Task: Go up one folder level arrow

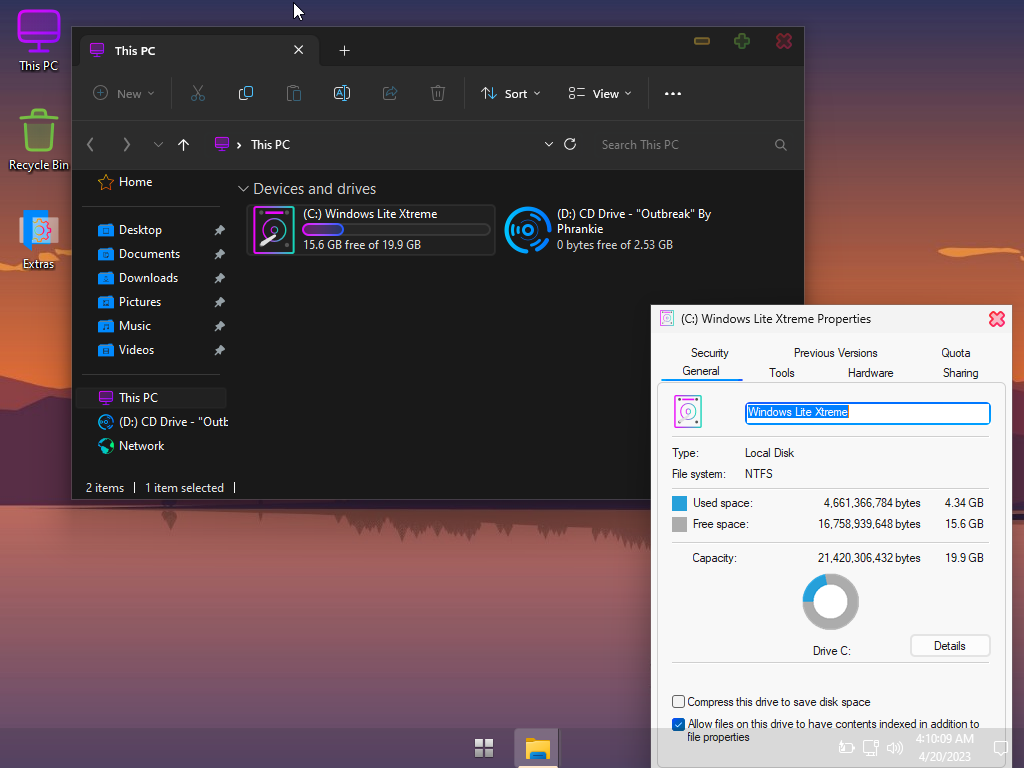Action: coord(184,144)
